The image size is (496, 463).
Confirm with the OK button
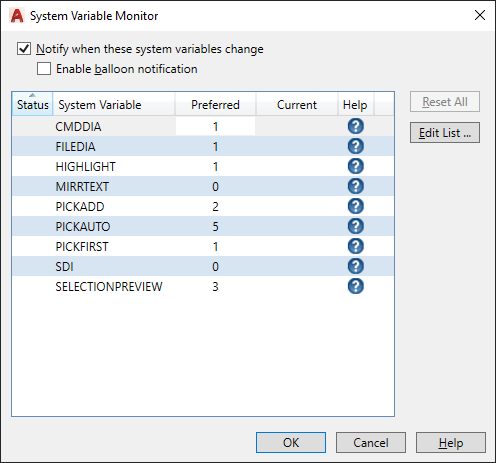291,443
